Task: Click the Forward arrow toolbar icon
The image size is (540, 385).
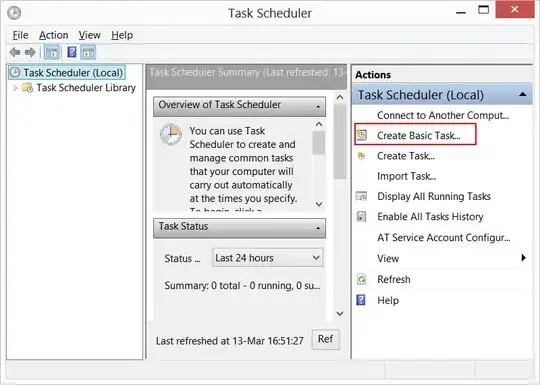Action: [30, 52]
